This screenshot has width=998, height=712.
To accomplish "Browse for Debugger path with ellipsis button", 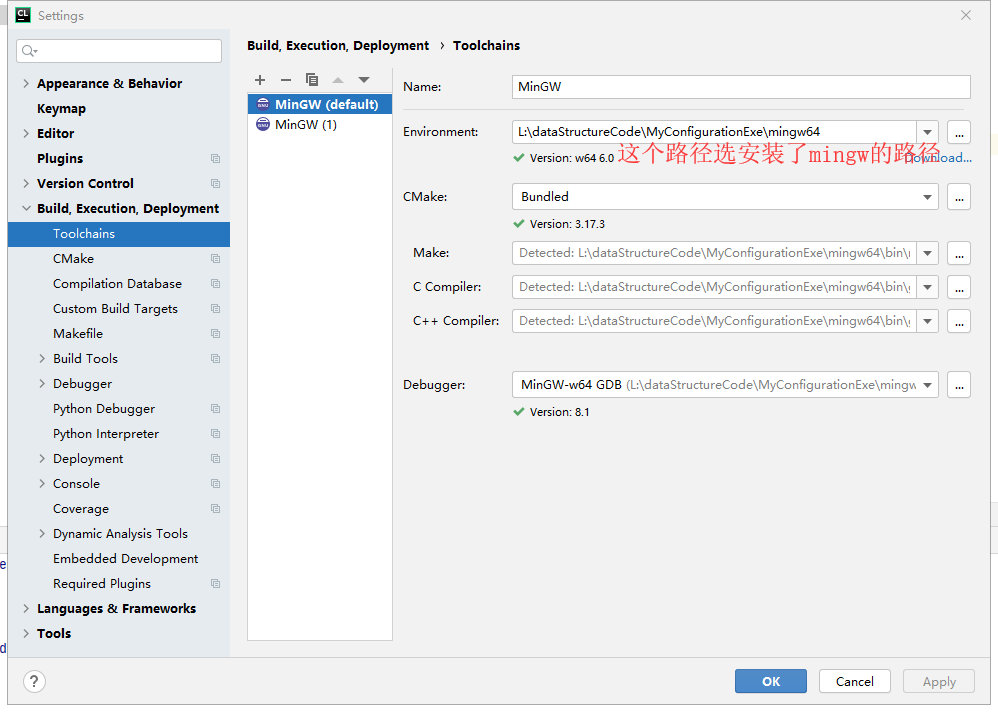I will pos(959,384).
